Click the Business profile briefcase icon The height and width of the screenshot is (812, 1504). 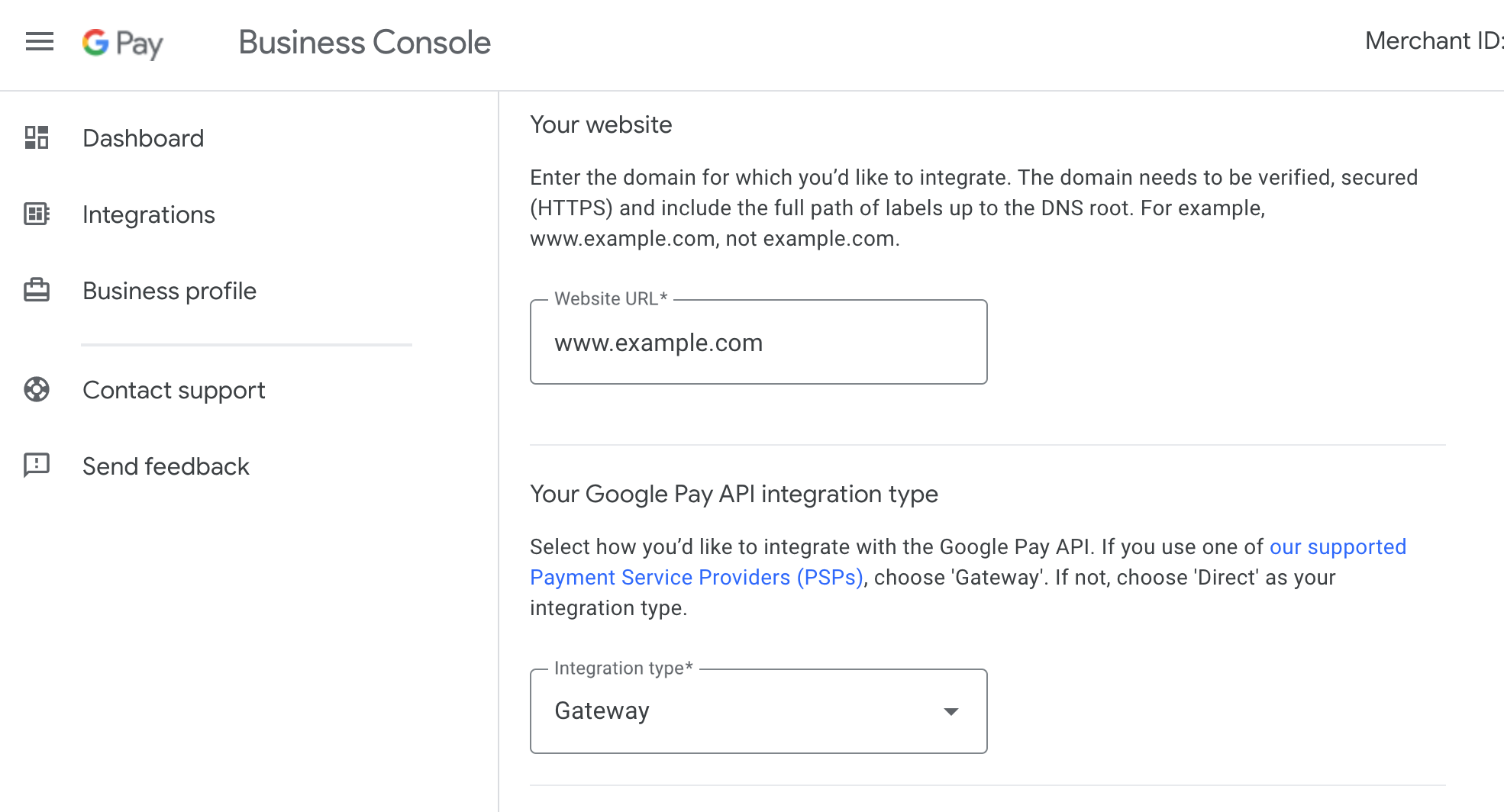tap(37, 290)
